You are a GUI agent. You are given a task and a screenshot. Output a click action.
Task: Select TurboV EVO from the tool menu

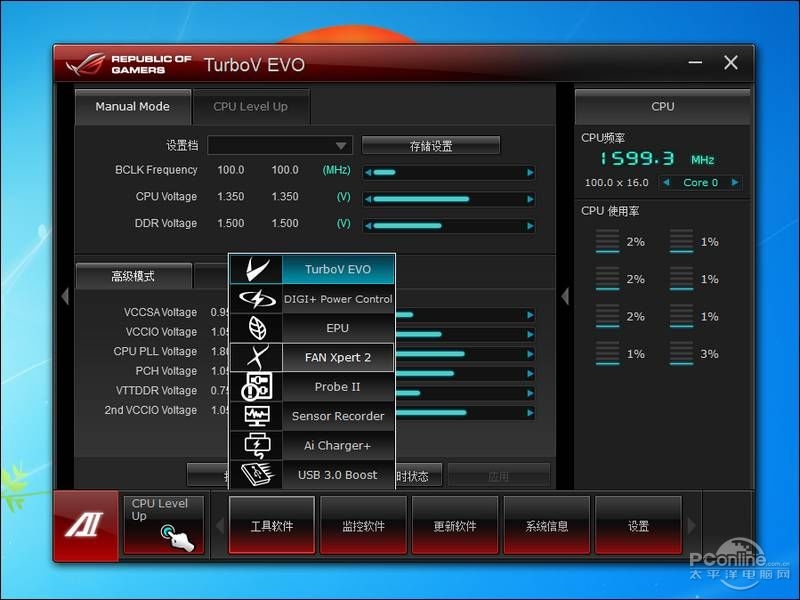pyautogui.click(x=338, y=269)
